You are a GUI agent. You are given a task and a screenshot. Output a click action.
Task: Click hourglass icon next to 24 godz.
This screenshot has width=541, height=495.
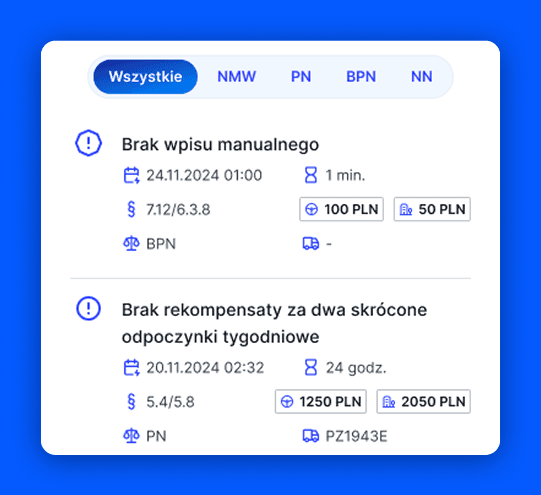pos(311,367)
